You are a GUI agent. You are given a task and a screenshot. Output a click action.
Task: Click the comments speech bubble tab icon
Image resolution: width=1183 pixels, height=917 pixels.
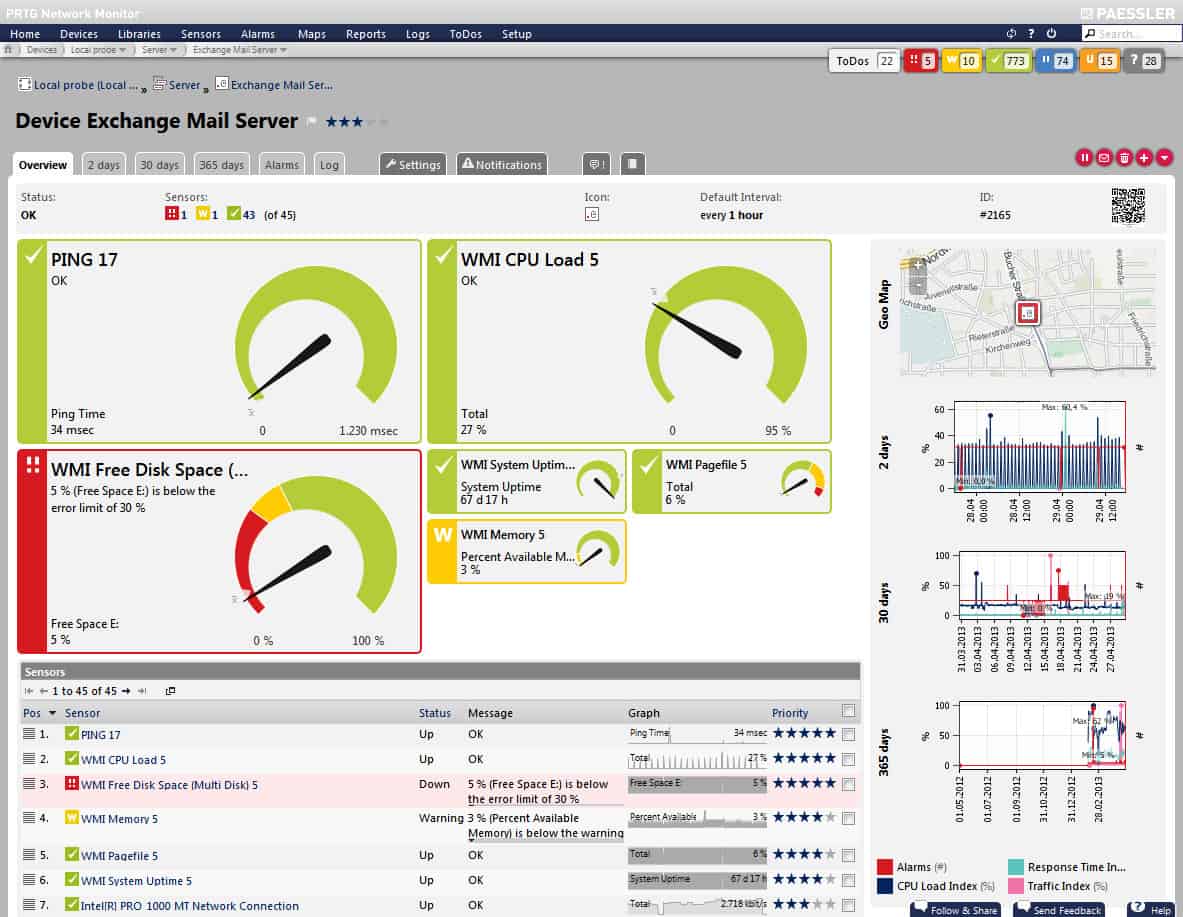pyautogui.click(x=596, y=164)
